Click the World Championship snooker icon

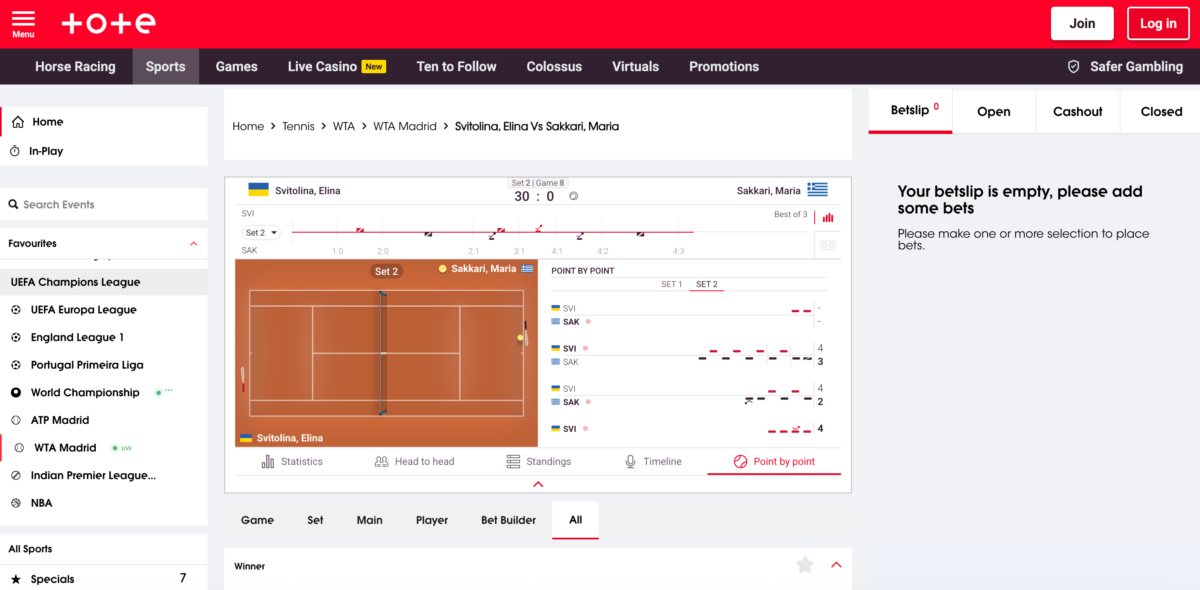pos(16,393)
